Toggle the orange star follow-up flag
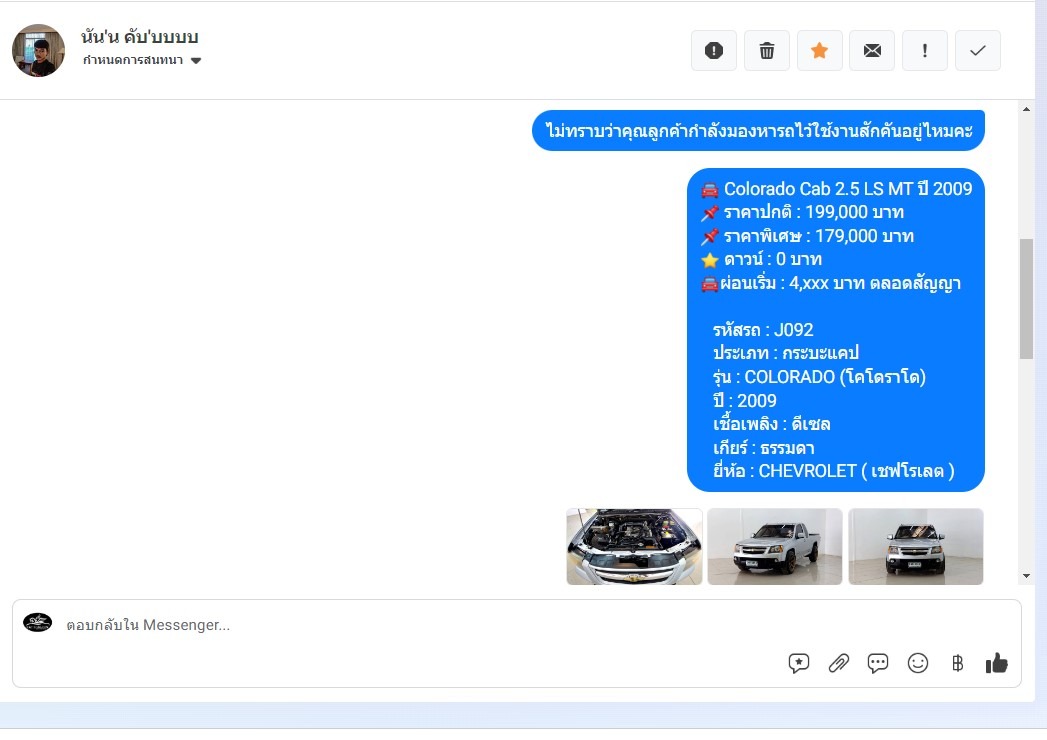The height and width of the screenshot is (740, 1047). tap(819, 51)
